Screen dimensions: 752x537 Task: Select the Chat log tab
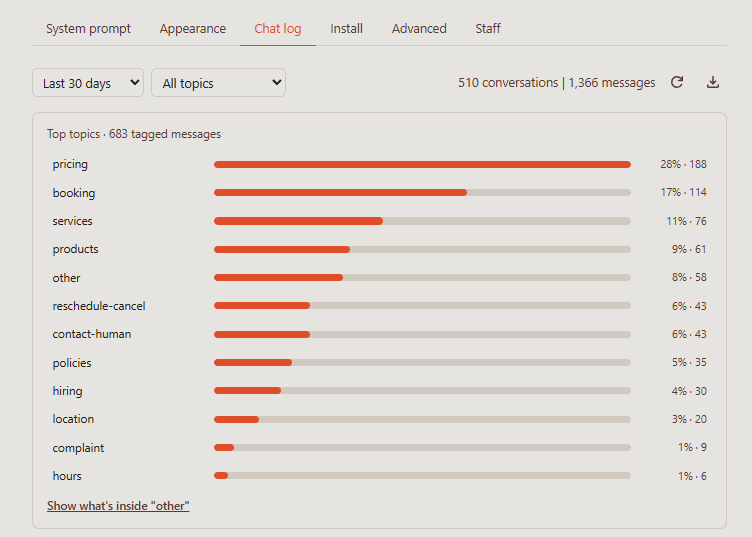[278, 29]
